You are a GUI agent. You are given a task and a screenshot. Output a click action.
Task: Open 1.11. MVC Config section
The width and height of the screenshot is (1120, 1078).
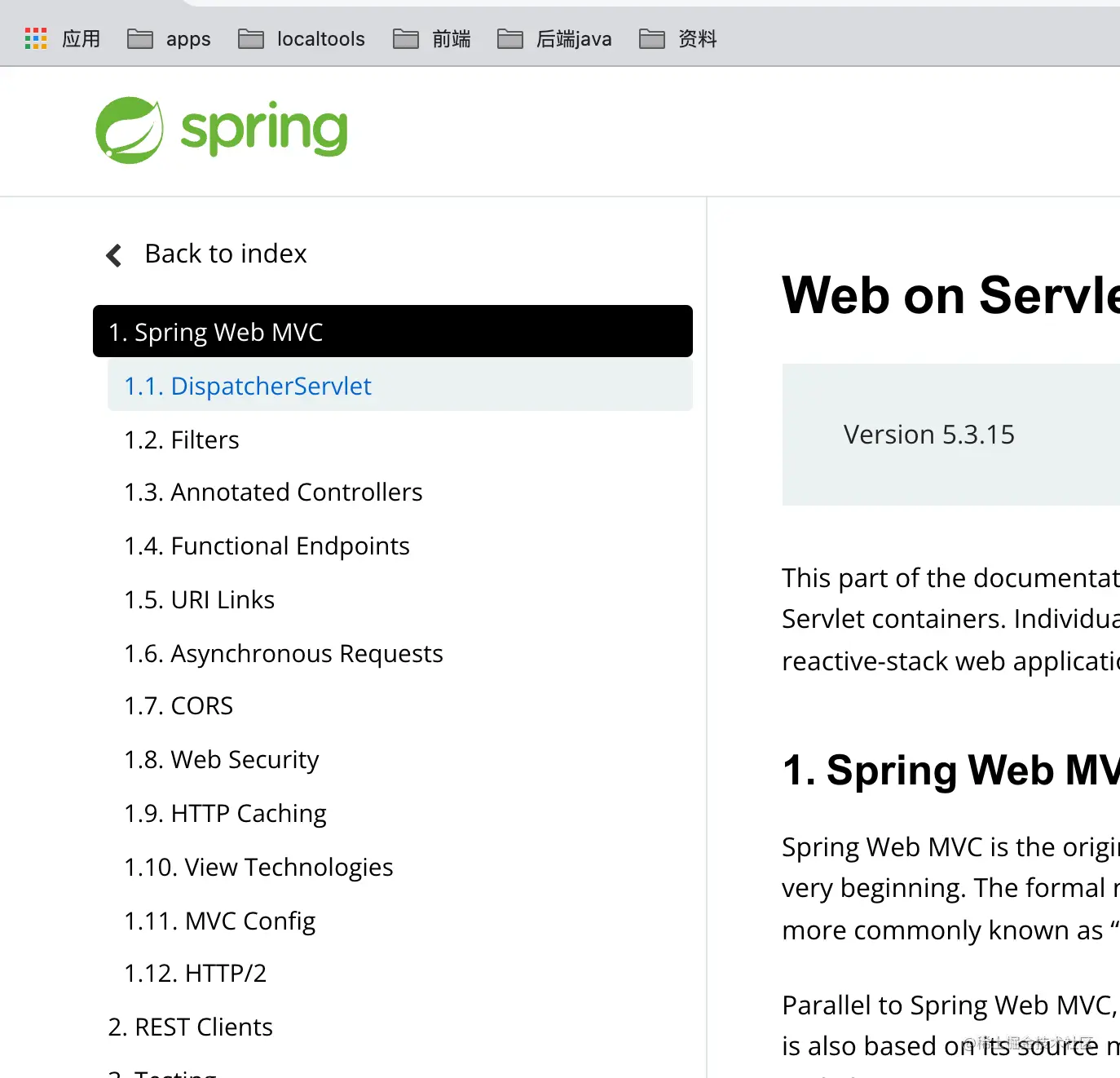[x=219, y=921]
